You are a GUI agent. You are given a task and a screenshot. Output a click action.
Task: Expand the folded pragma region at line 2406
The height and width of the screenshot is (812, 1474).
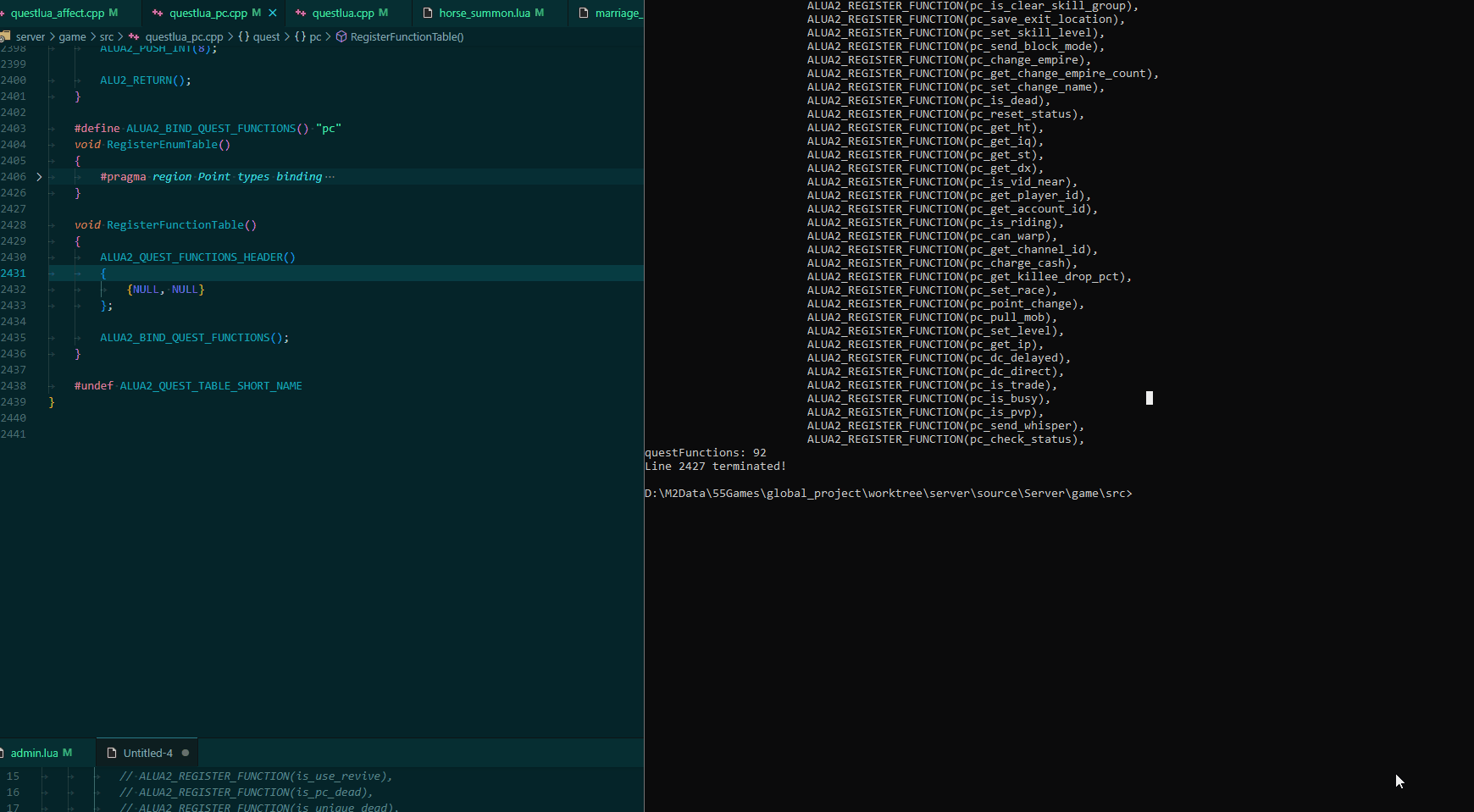[x=39, y=177]
